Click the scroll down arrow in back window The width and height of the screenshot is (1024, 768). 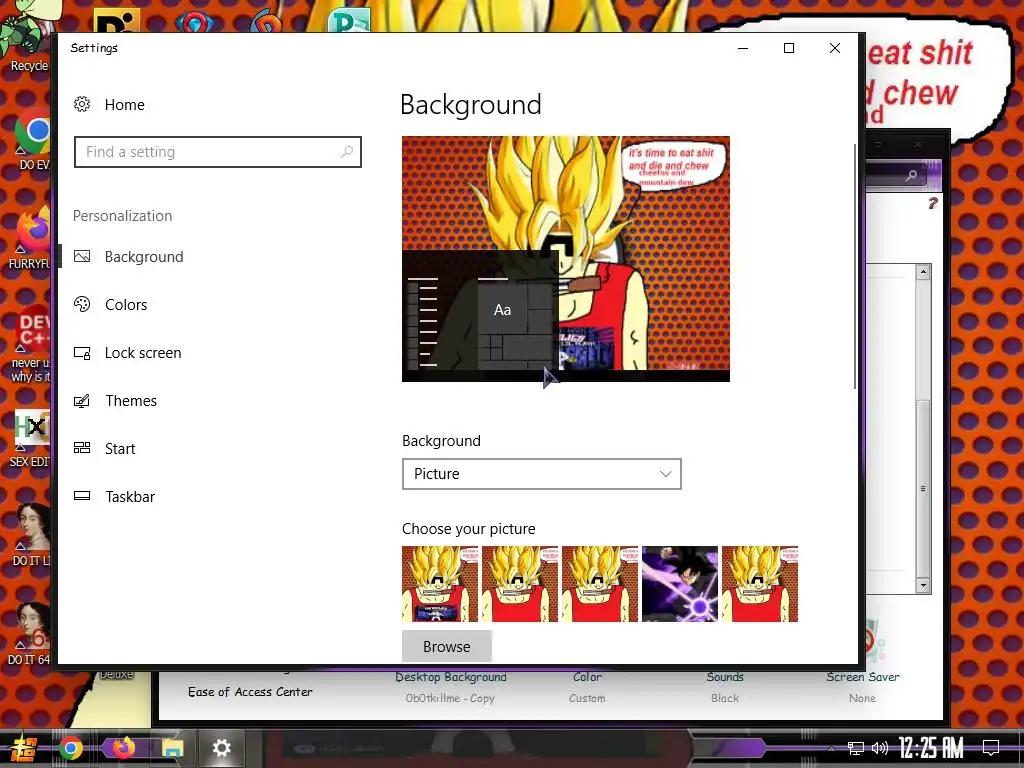coord(923,585)
